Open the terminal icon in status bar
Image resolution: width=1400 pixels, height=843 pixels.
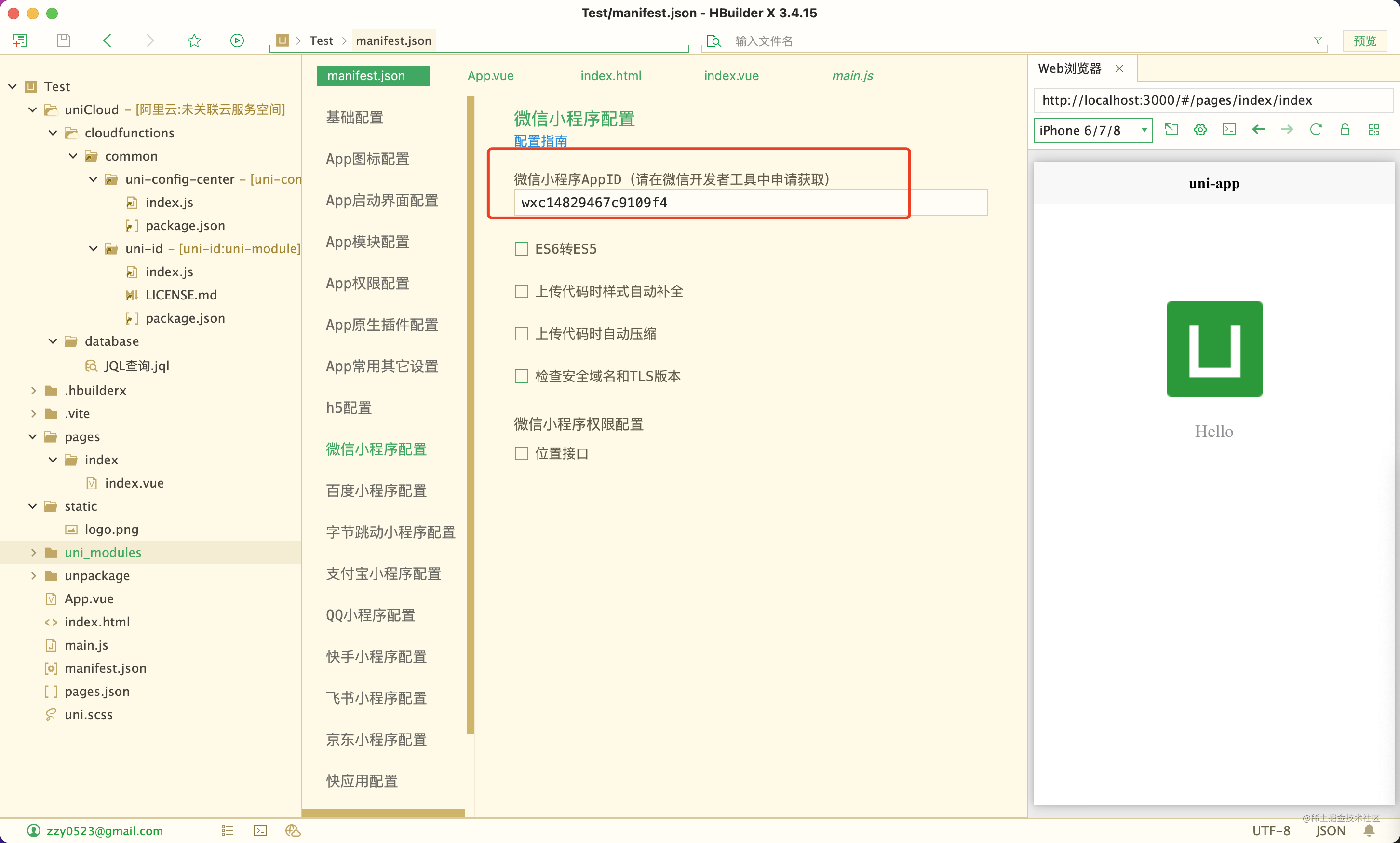pos(260,830)
